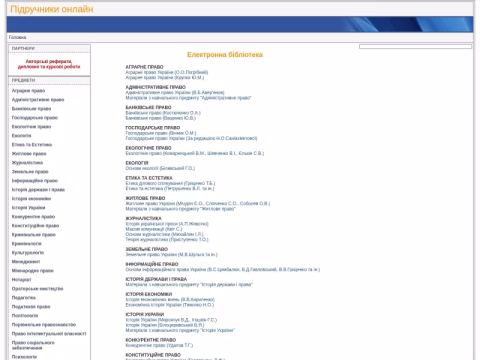Open Історія економіки in the sidebar
The height and width of the screenshot is (360, 480).
pyautogui.click(x=31, y=199)
